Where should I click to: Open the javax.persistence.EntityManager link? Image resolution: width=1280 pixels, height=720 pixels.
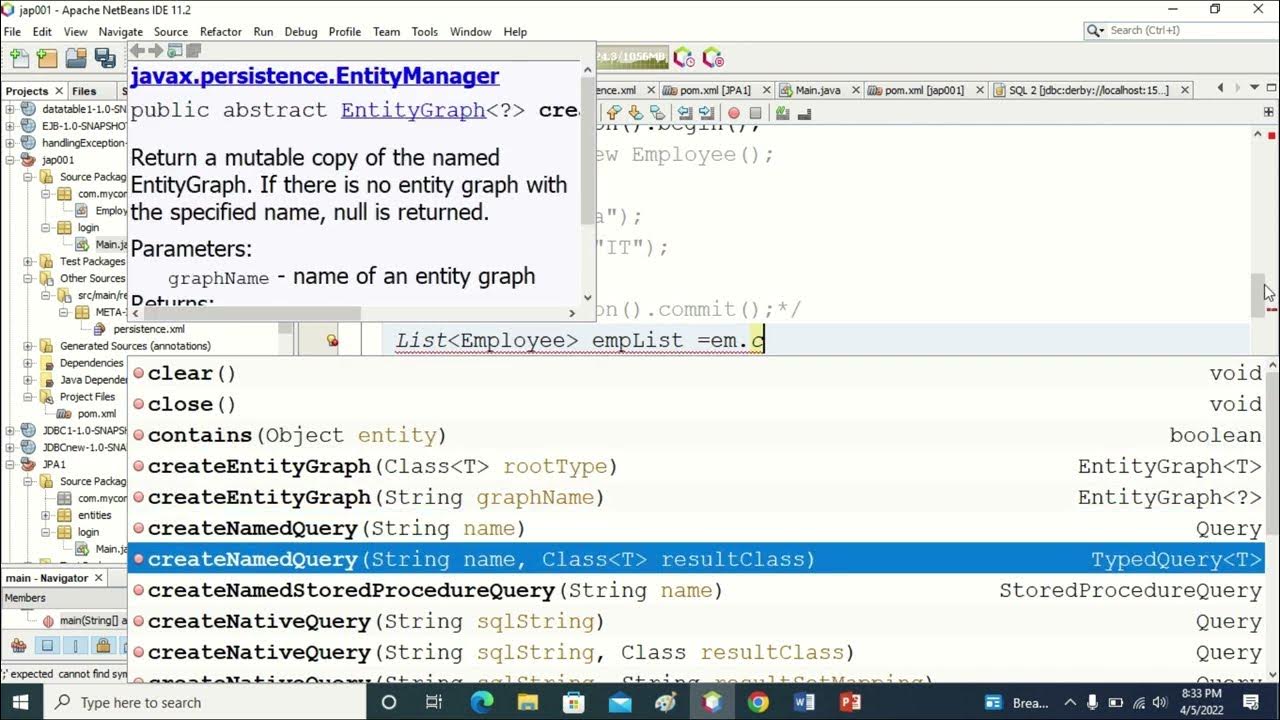tap(314, 76)
